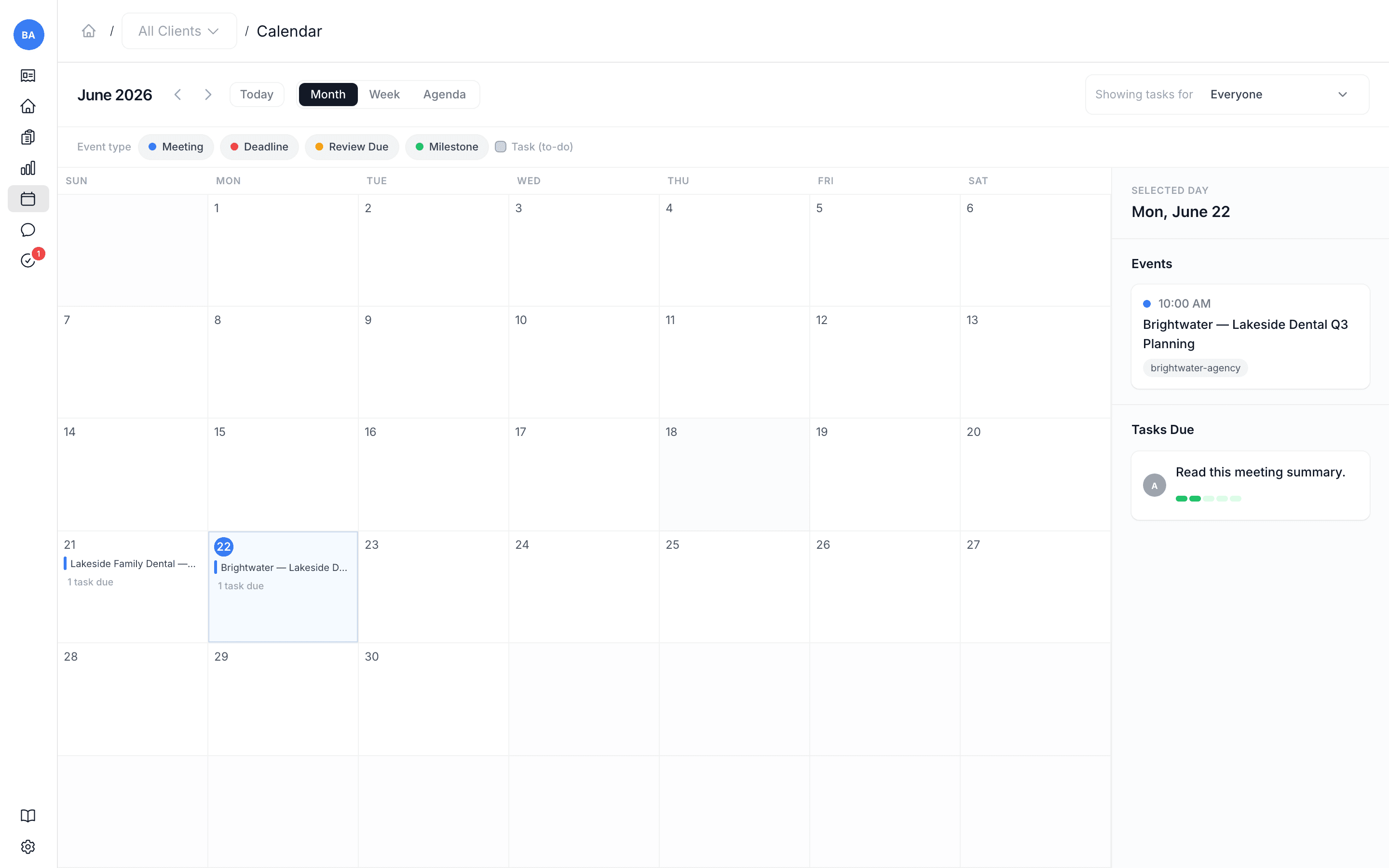Click the task progress bar segments

[x=1208, y=499]
